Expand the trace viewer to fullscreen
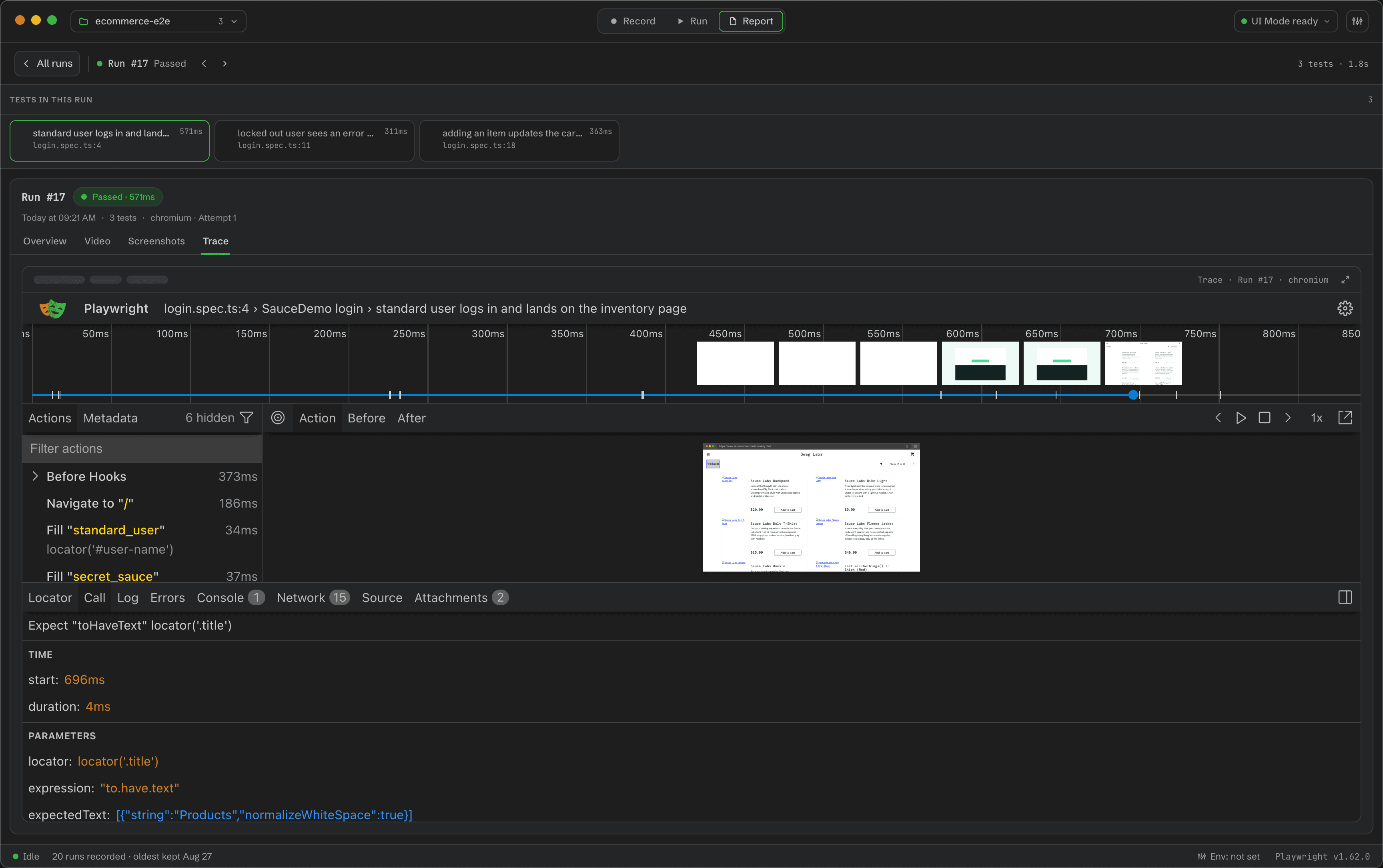The height and width of the screenshot is (868, 1383). tap(1345, 280)
